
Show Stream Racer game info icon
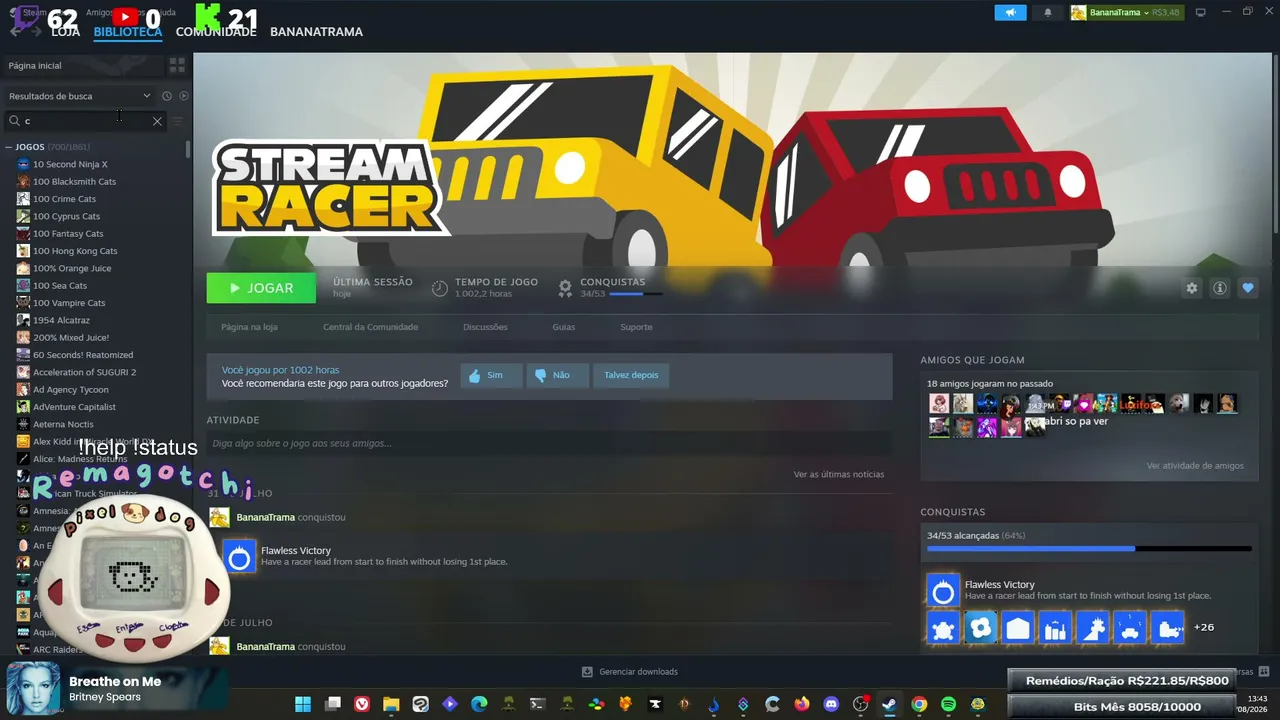(1220, 288)
